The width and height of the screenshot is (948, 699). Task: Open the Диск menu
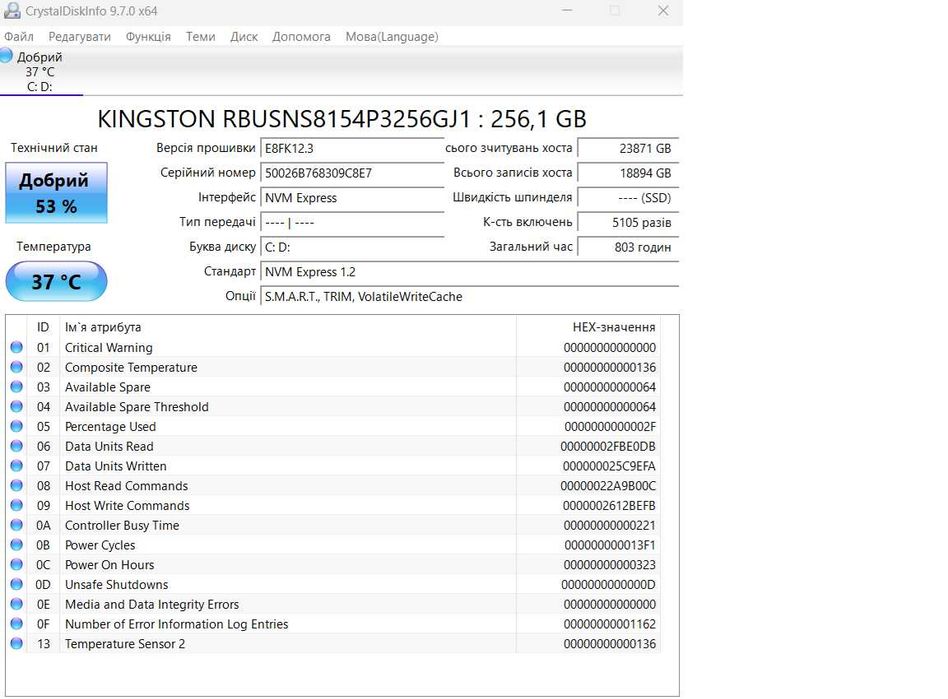click(x=244, y=36)
